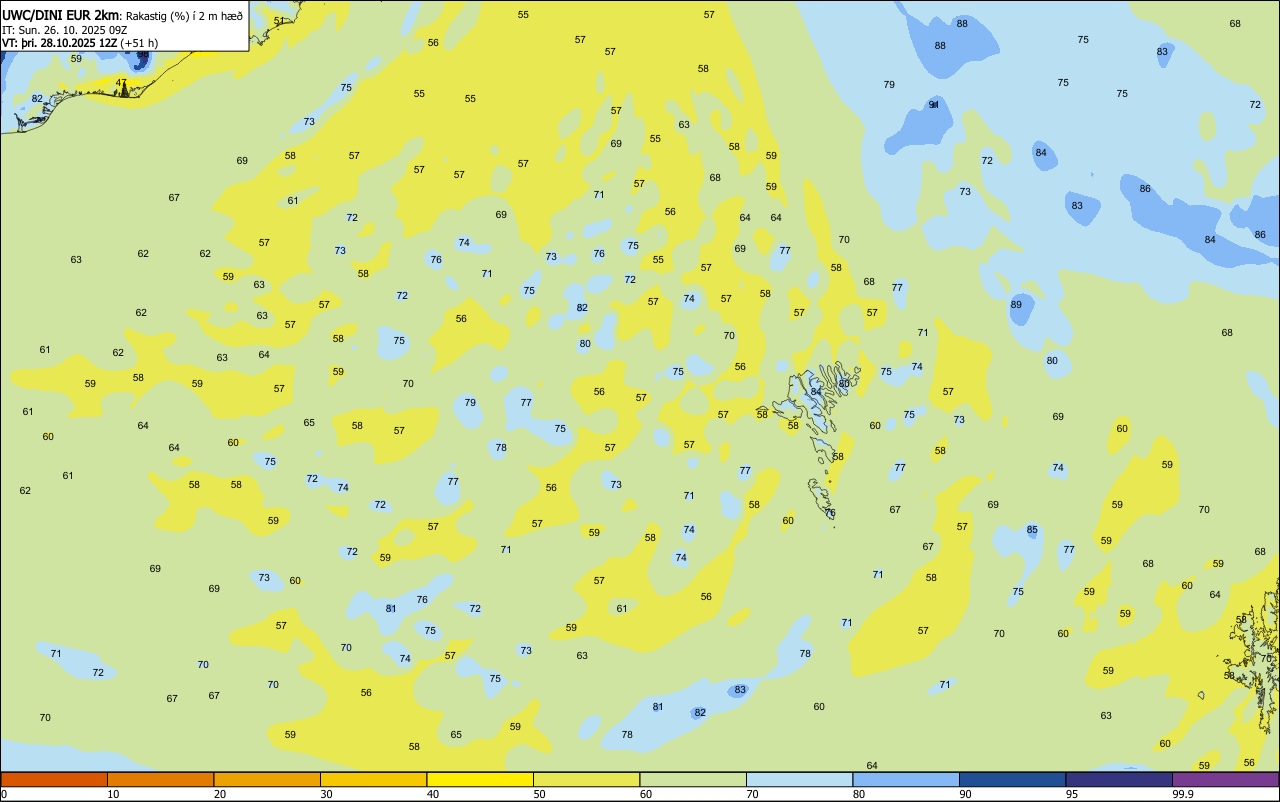Click the valid time line 'VT: þri. 28.10.2025 12Z'
The width and height of the screenshot is (1280, 802).
point(60,43)
